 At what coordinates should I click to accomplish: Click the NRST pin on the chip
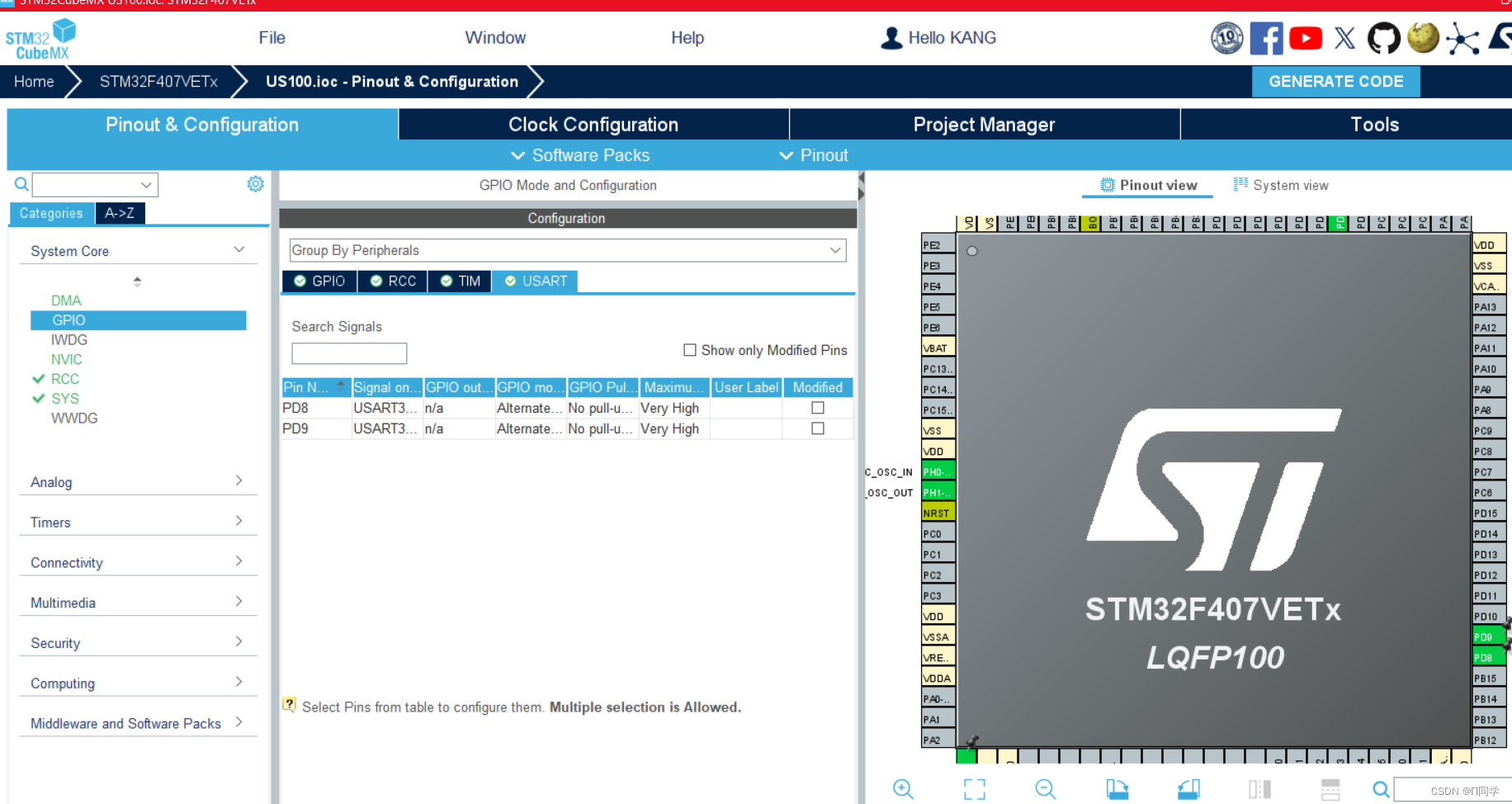coord(938,513)
